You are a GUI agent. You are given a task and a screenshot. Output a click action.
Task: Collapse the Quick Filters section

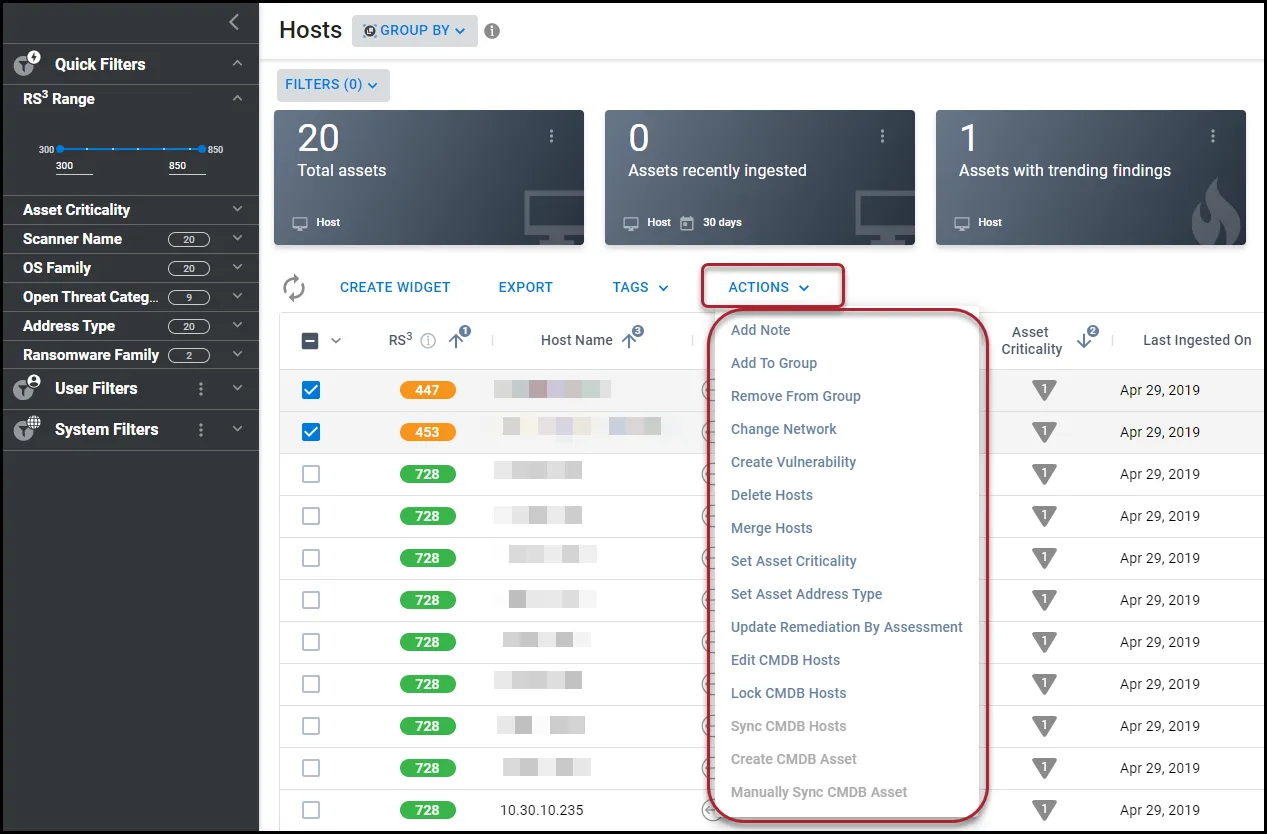click(237, 64)
